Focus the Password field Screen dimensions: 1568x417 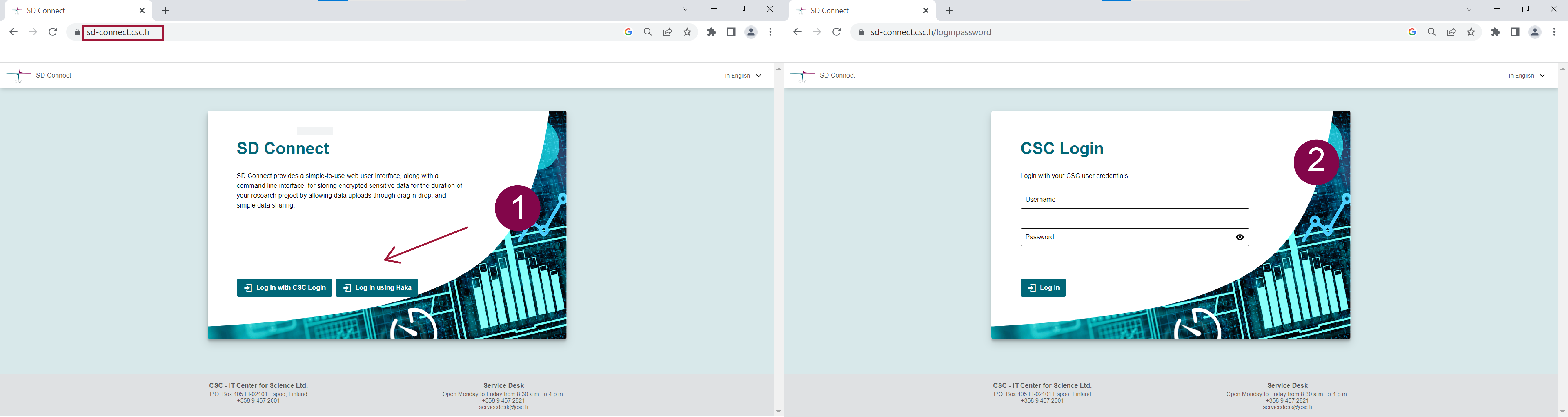click(x=1135, y=237)
